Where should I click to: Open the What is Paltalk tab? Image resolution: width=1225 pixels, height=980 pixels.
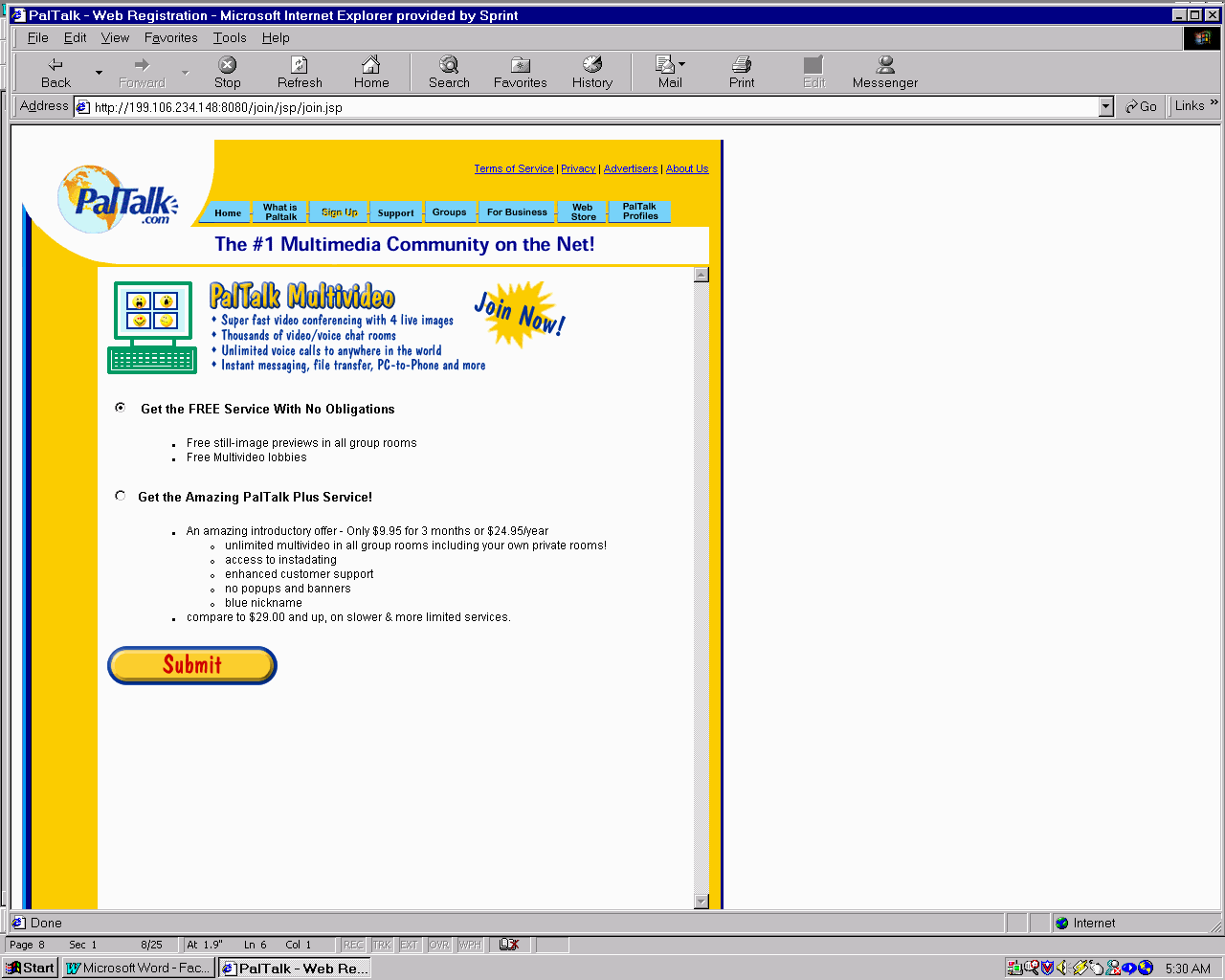click(280, 212)
